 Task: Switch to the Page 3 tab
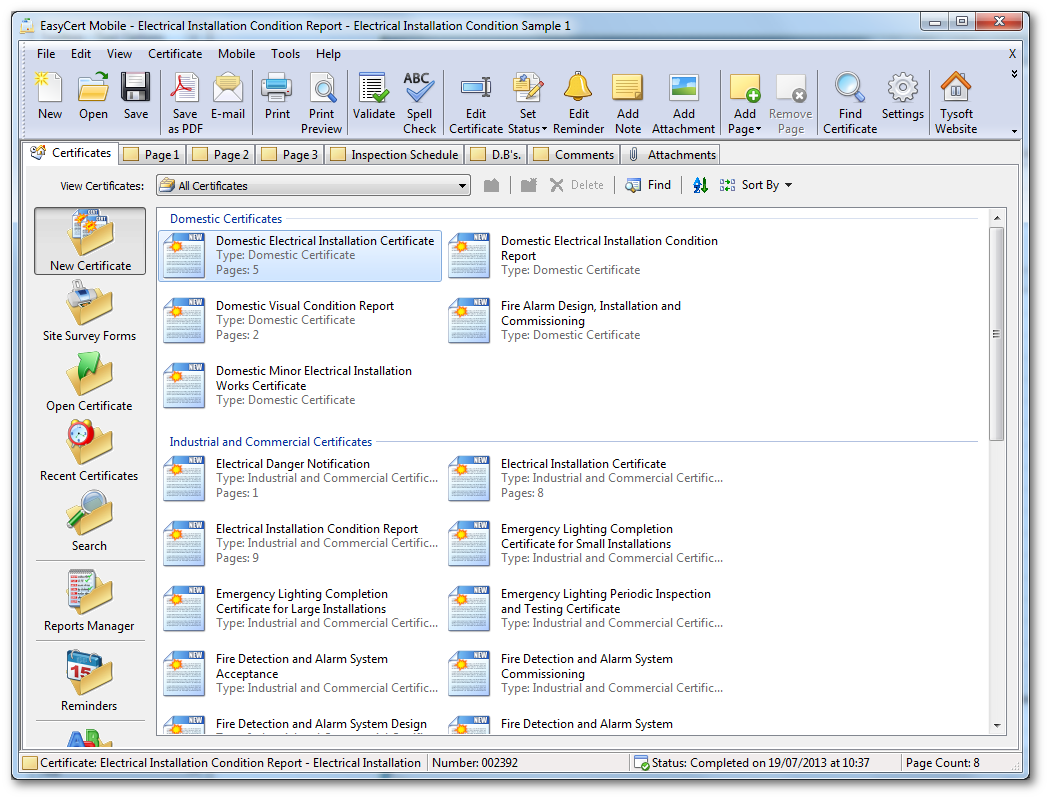[x=290, y=155]
